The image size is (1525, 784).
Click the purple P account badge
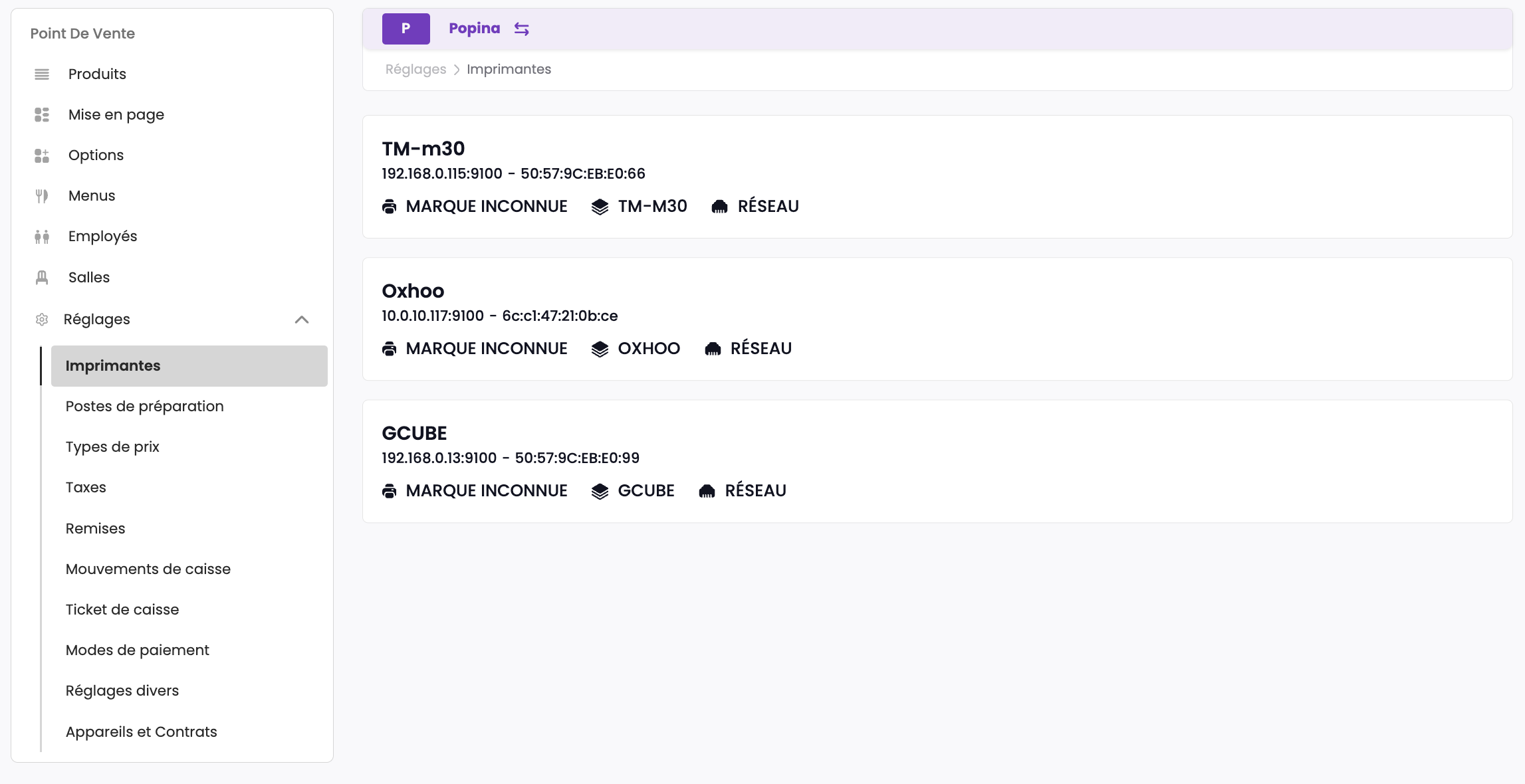point(406,29)
